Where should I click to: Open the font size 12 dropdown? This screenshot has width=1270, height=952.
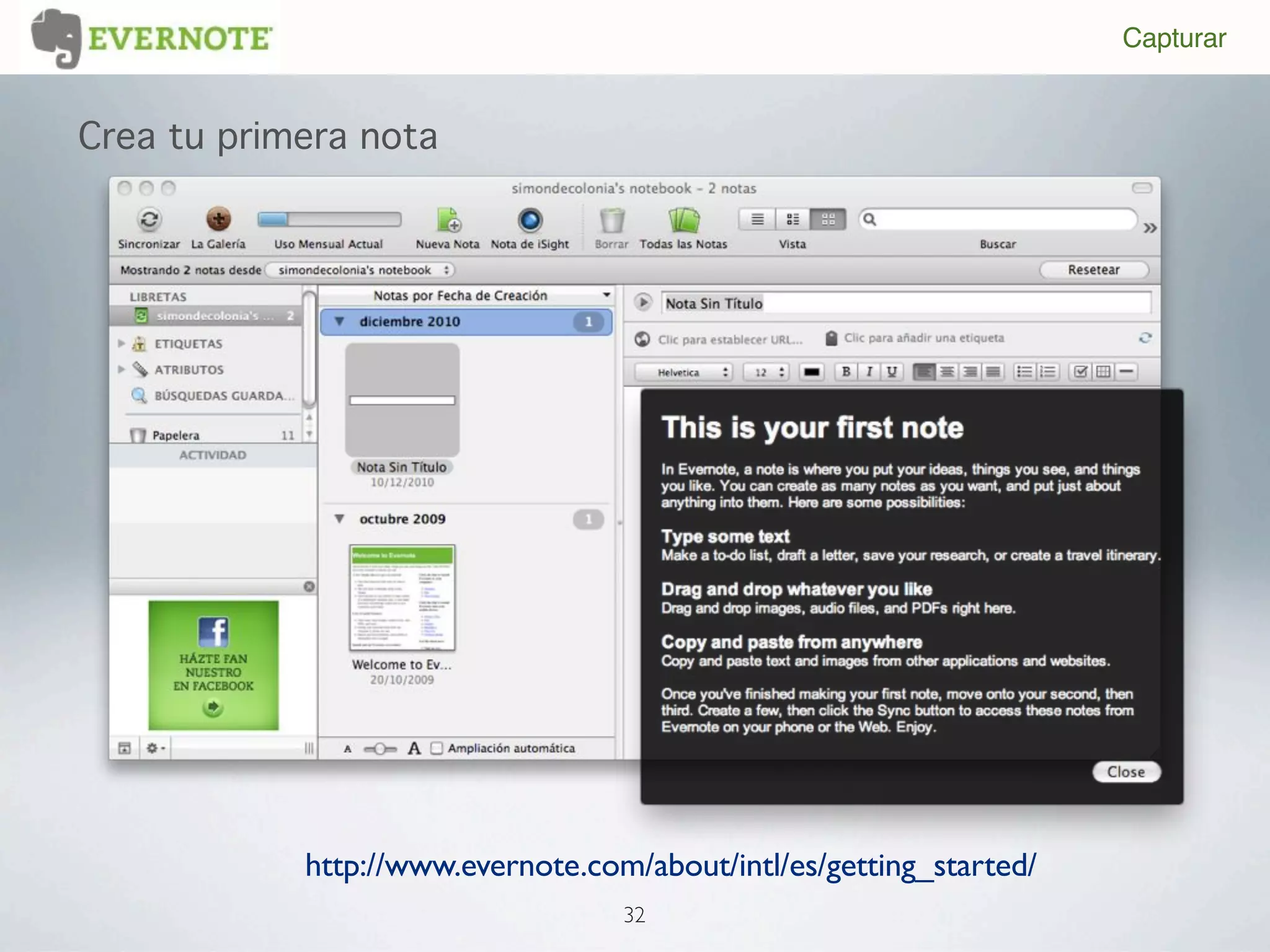pyautogui.click(x=766, y=372)
